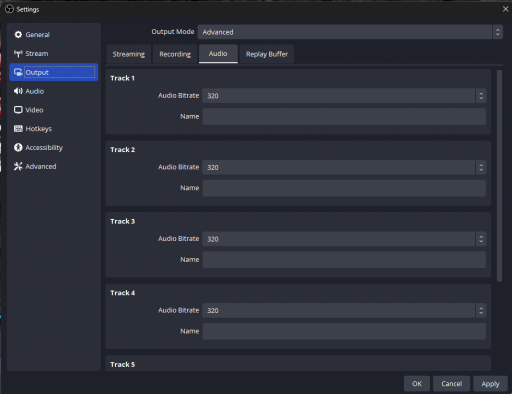Open Output Mode dropdown arrow

pyautogui.click(x=498, y=32)
